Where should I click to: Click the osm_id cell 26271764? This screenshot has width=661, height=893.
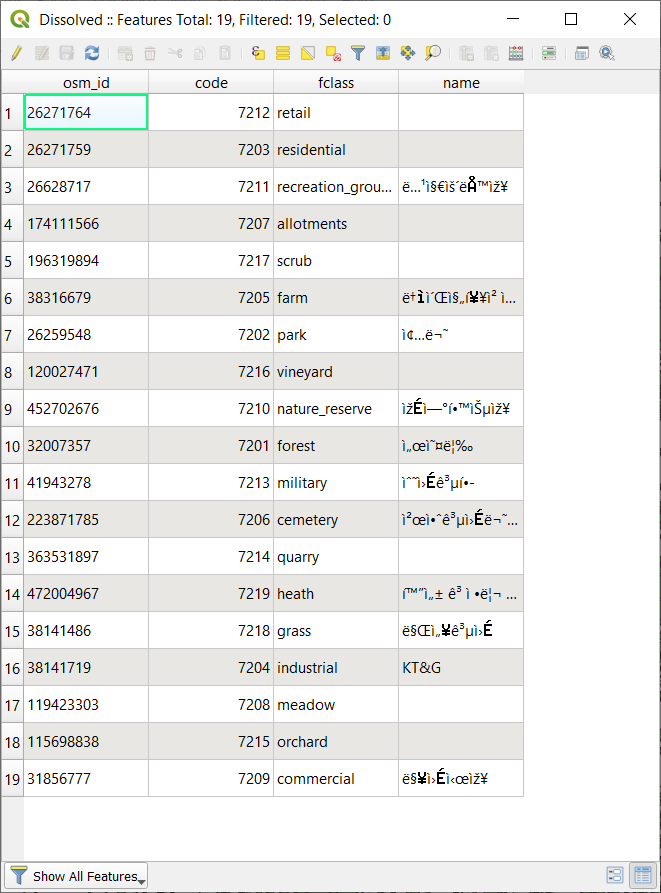tap(86, 113)
